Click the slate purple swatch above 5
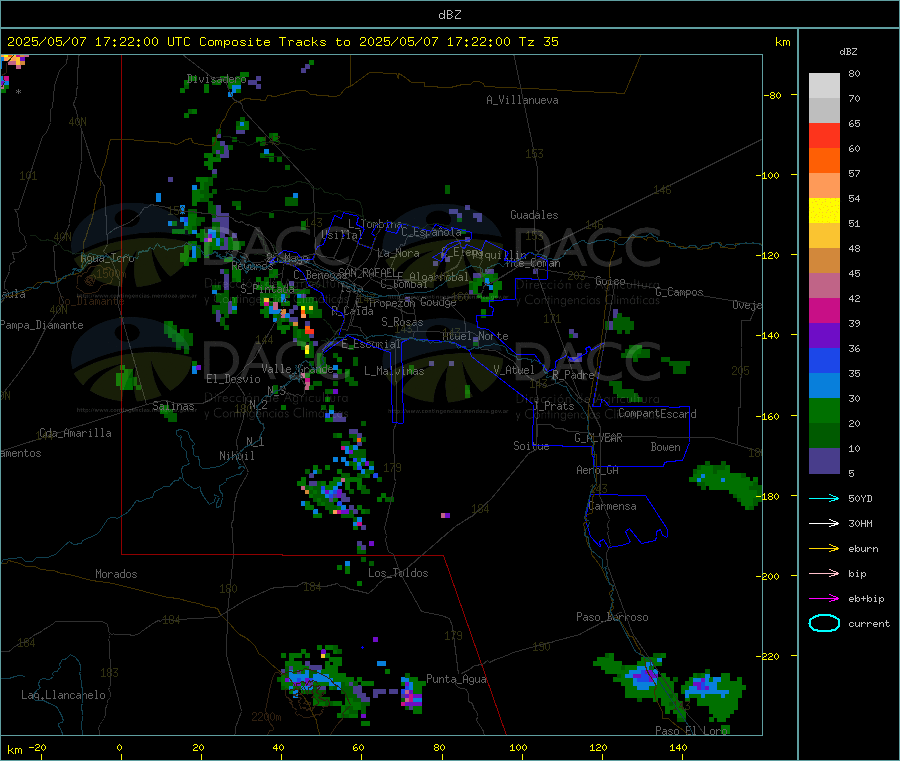This screenshot has height=761, width=900. click(824, 461)
